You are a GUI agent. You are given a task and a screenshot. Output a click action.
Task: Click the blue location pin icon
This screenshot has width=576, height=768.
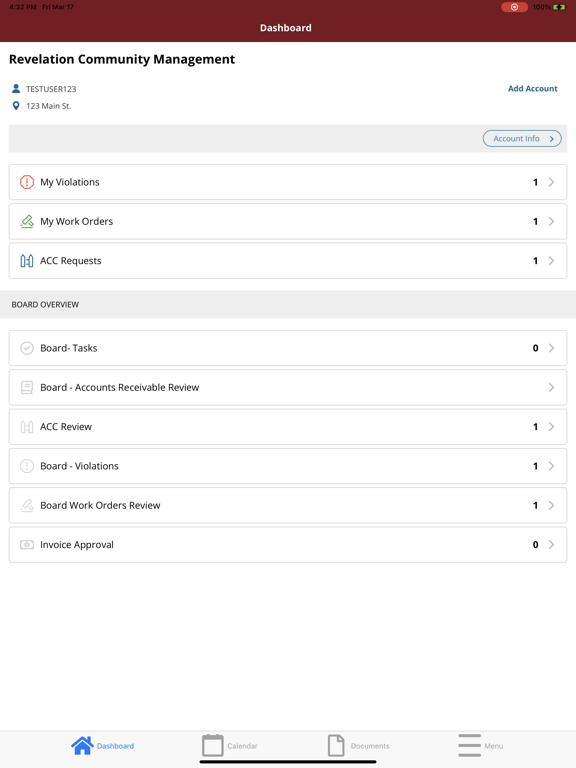tap(16, 106)
